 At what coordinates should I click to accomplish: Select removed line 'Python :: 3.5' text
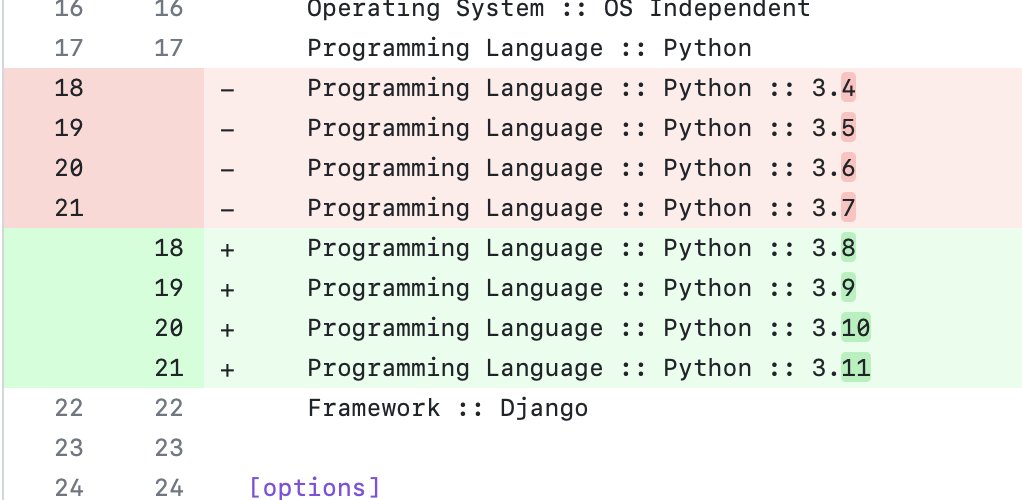(x=759, y=128)
